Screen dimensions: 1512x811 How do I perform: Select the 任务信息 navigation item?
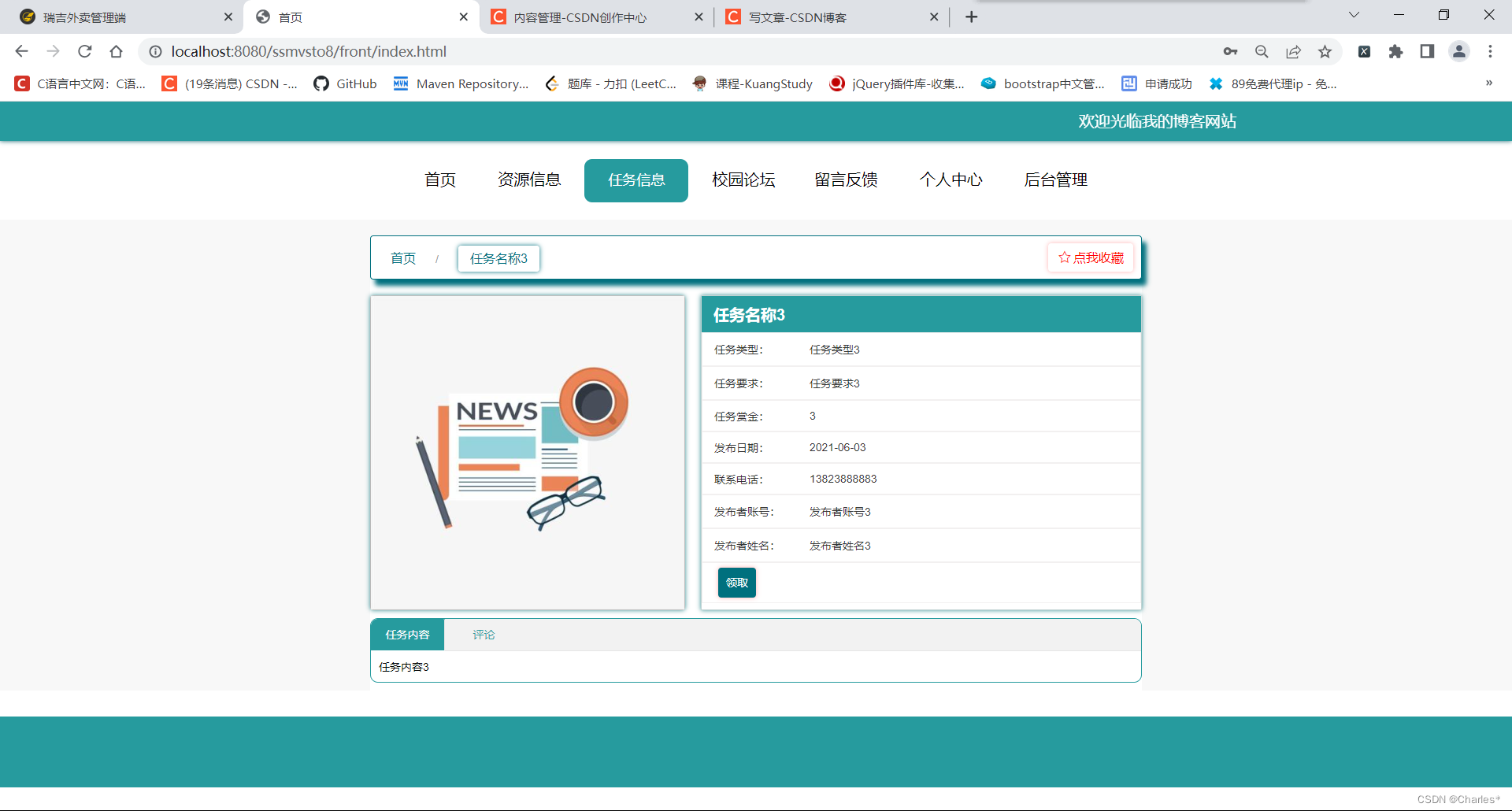click(636, 180)
